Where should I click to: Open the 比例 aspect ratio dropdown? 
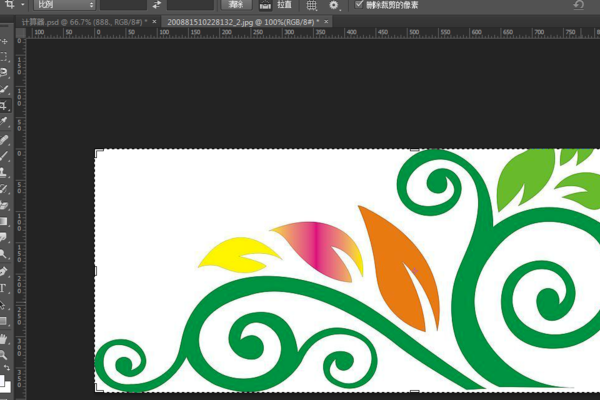pyautogui.click(x=64, y=5)
